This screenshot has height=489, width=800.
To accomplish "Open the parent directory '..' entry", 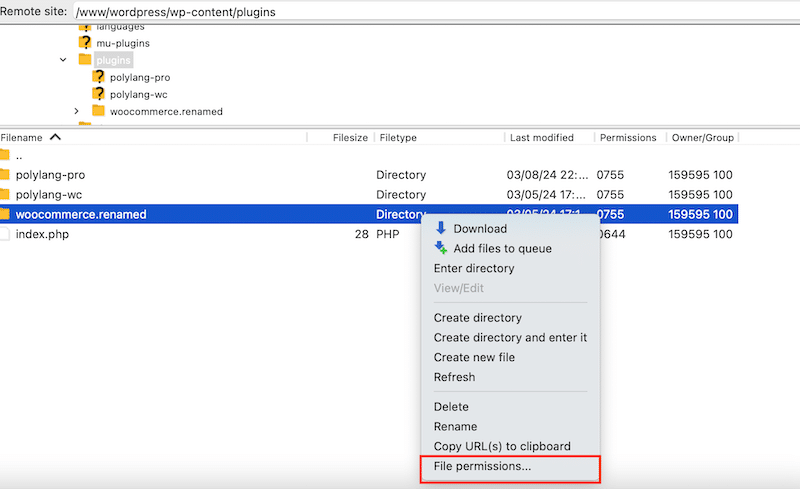I will tap(20, 155).
